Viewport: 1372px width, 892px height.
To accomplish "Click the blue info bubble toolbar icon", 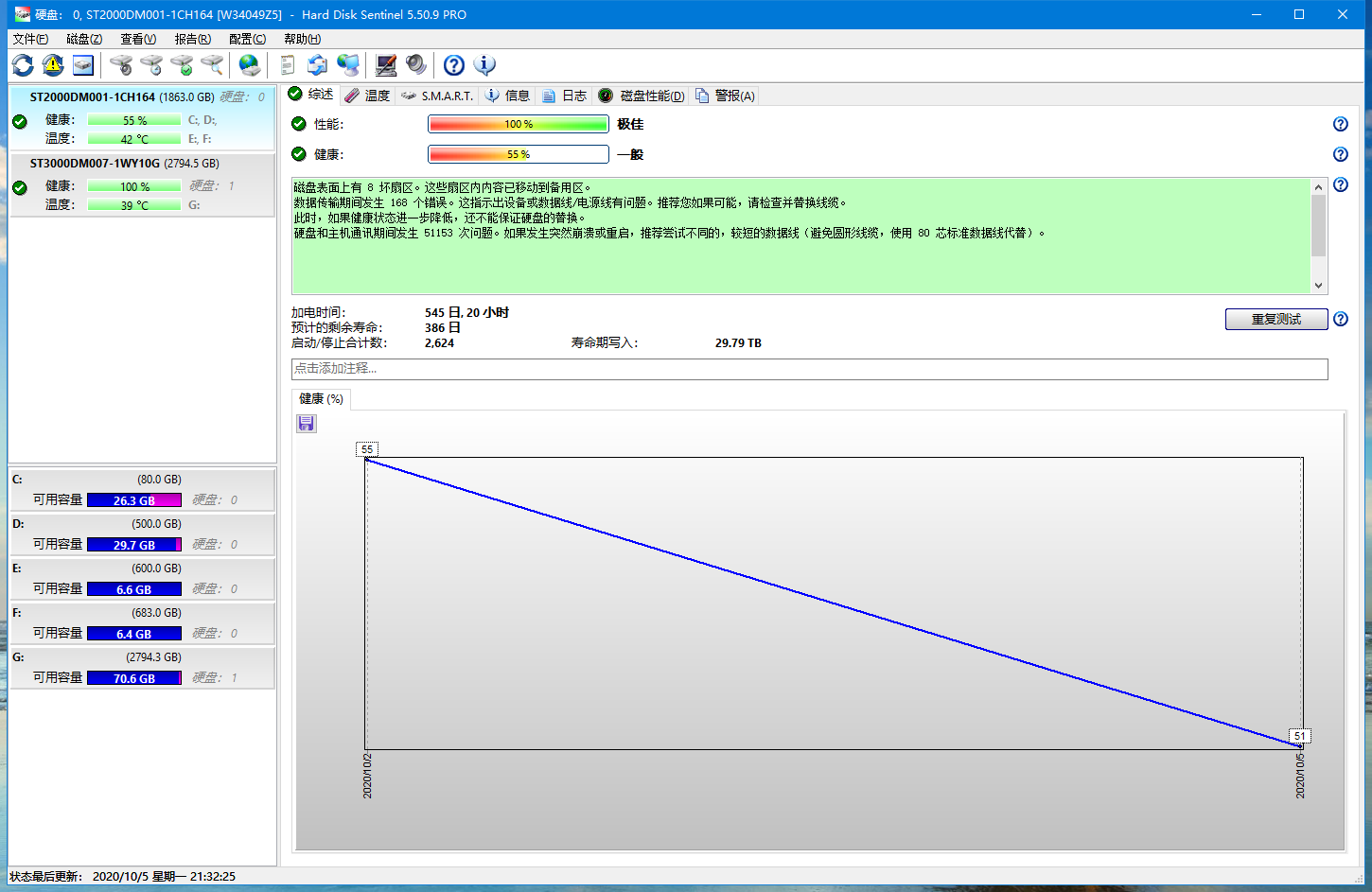I will point(484,65).
